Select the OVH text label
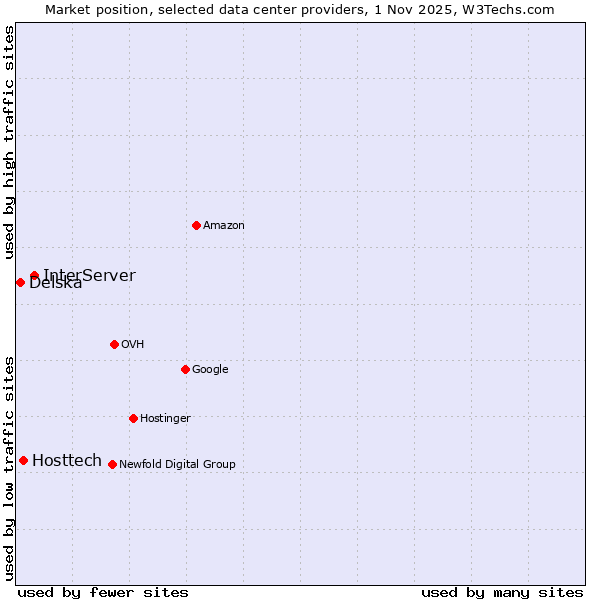 [133, 345]
